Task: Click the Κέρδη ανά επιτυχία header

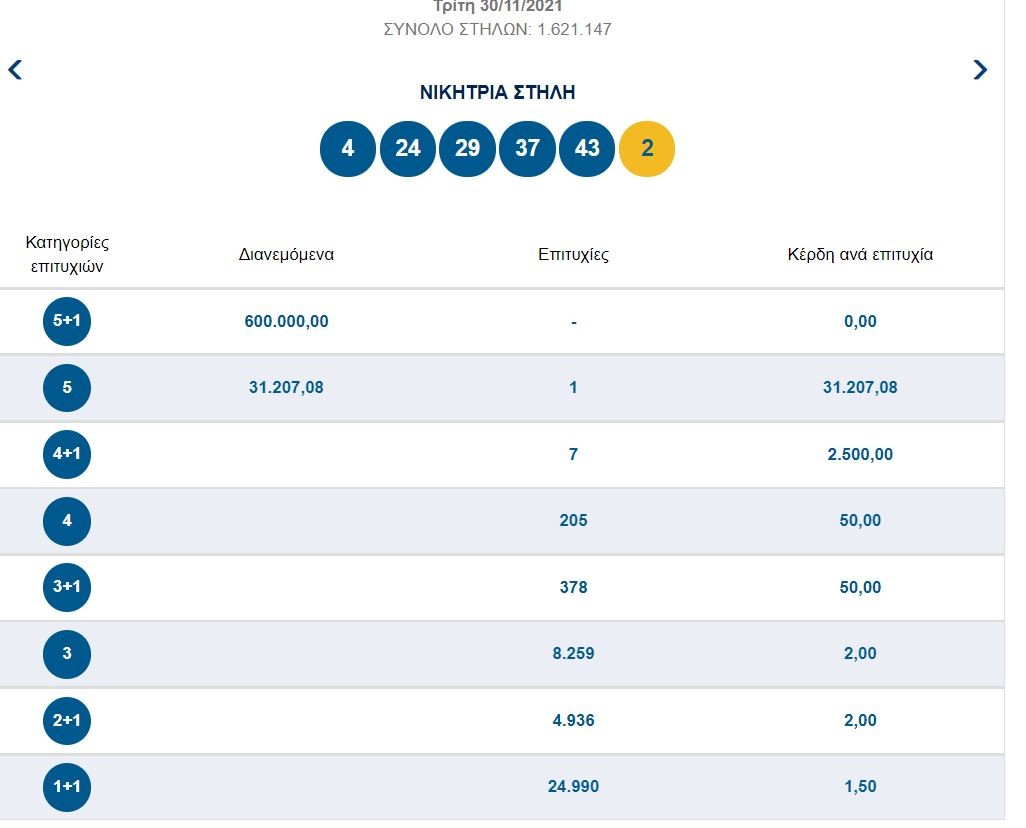Action: coord(860,255)
